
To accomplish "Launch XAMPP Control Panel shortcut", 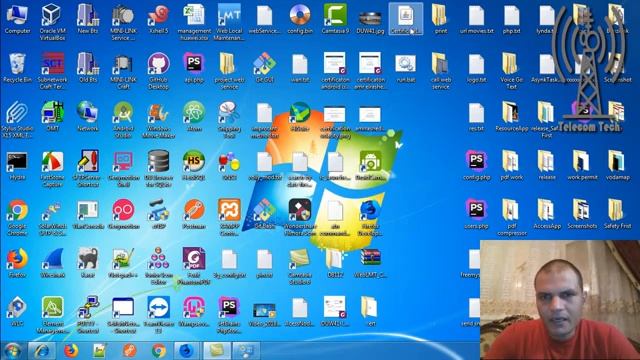I will coord(229,218).
